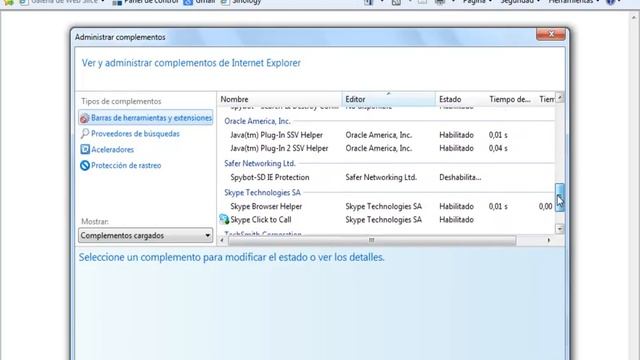The image size is (640, 360).
Task: Sort by Tiempo de... column header
Action: [x=510, y=99]
